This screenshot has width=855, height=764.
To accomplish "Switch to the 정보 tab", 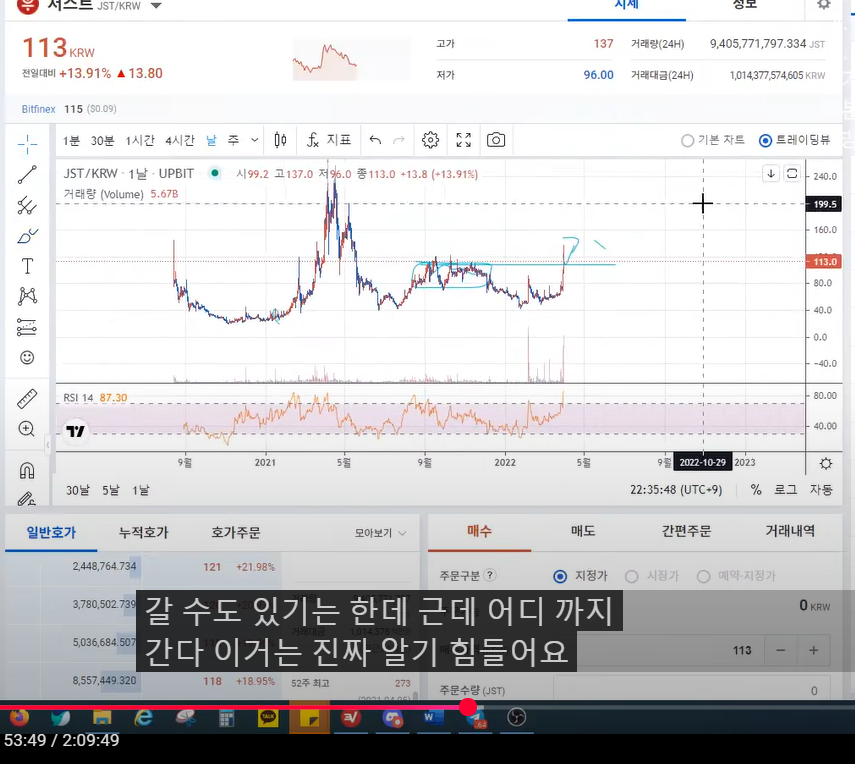I will click(x=745, y=5).
